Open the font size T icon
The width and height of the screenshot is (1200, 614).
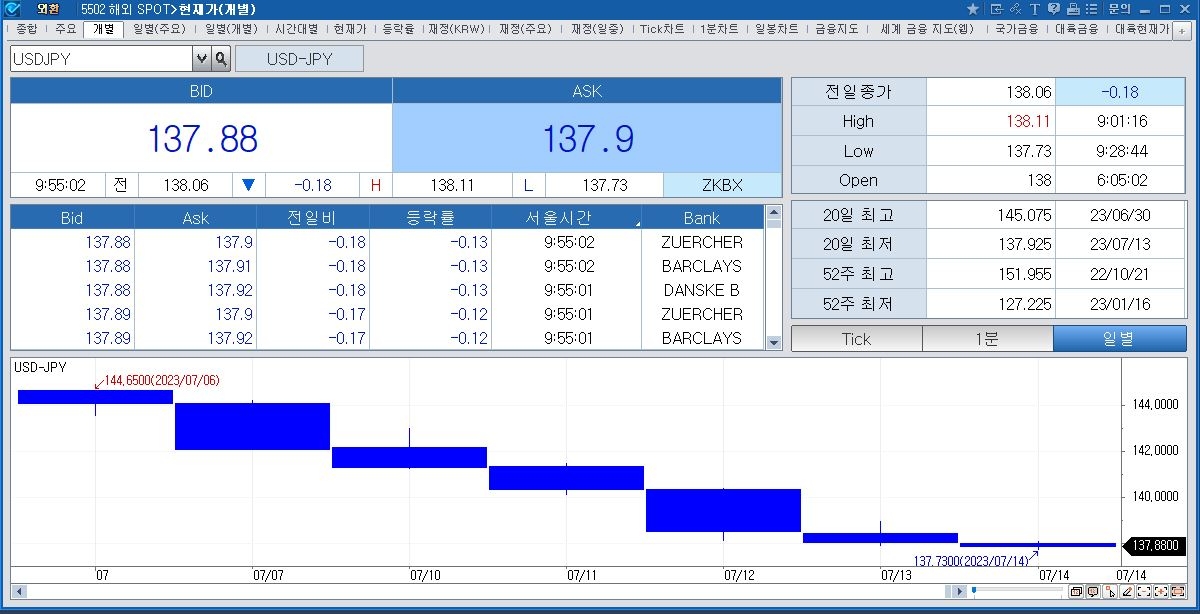click(1035, 9)
